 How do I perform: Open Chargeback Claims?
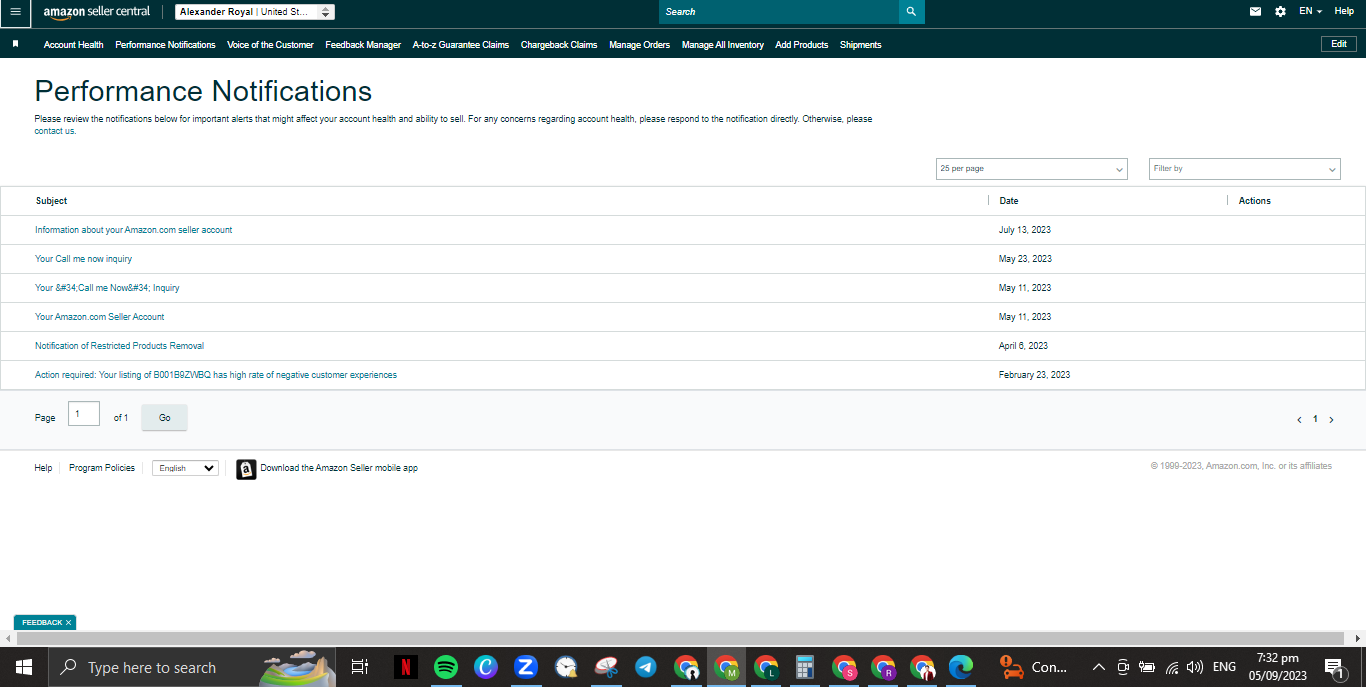559,45
